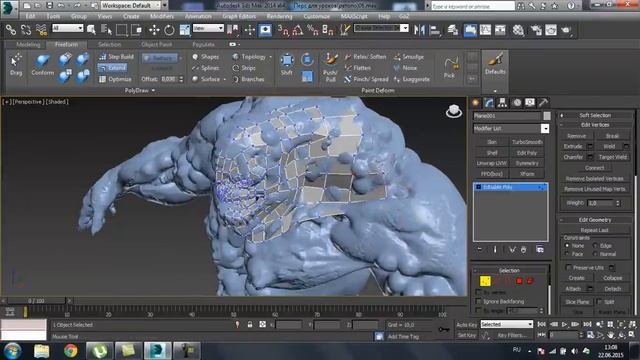Click Remove Isolated Vertices button

tap(594, 179)
